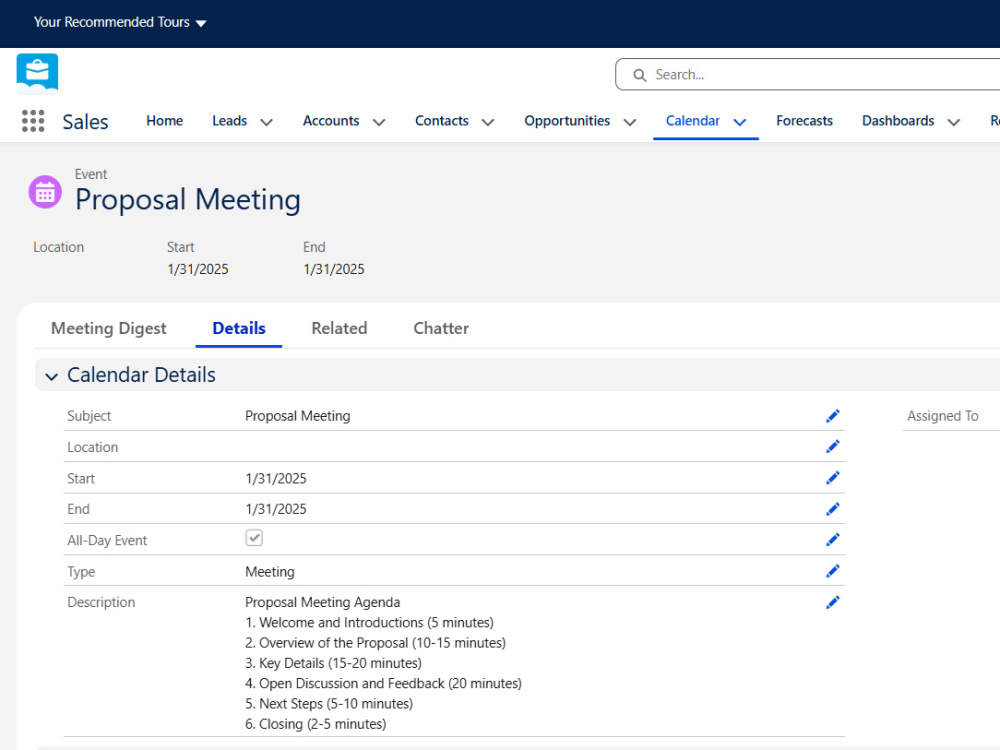Open the Accounts nav tab

point(331,121)
